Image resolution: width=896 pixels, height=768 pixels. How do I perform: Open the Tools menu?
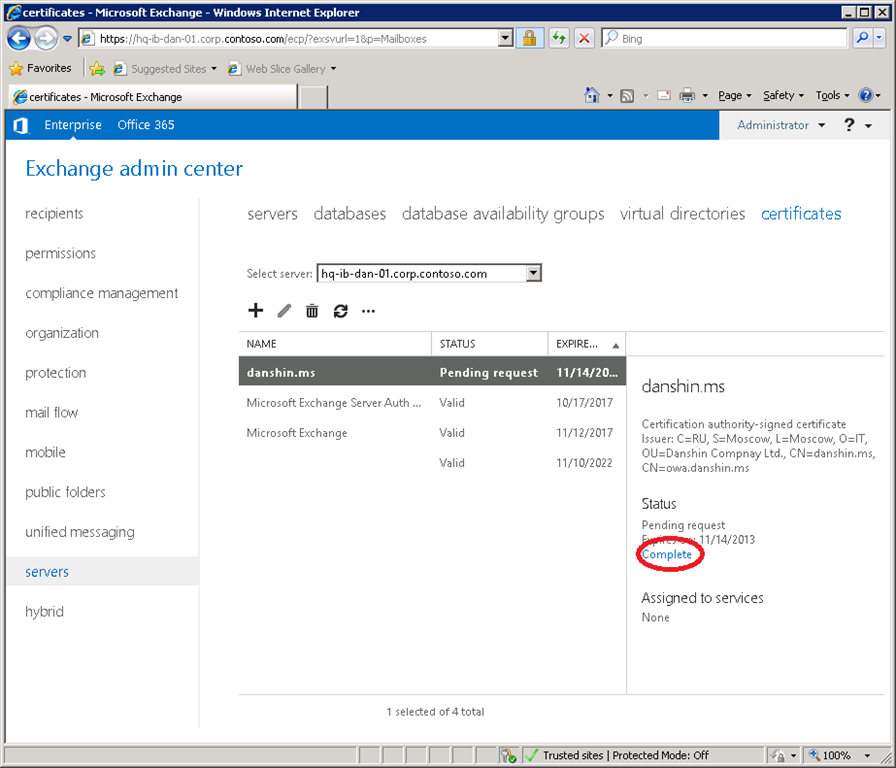(x=832, y=95)
